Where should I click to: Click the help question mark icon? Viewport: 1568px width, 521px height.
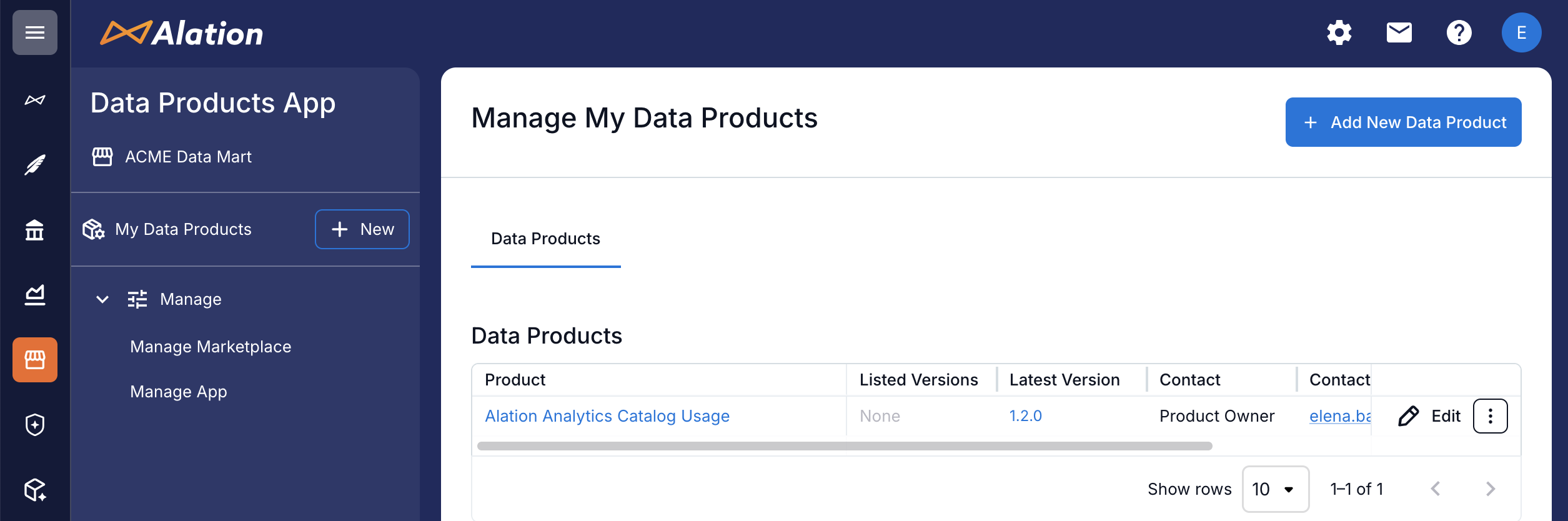pos(1459,32)
